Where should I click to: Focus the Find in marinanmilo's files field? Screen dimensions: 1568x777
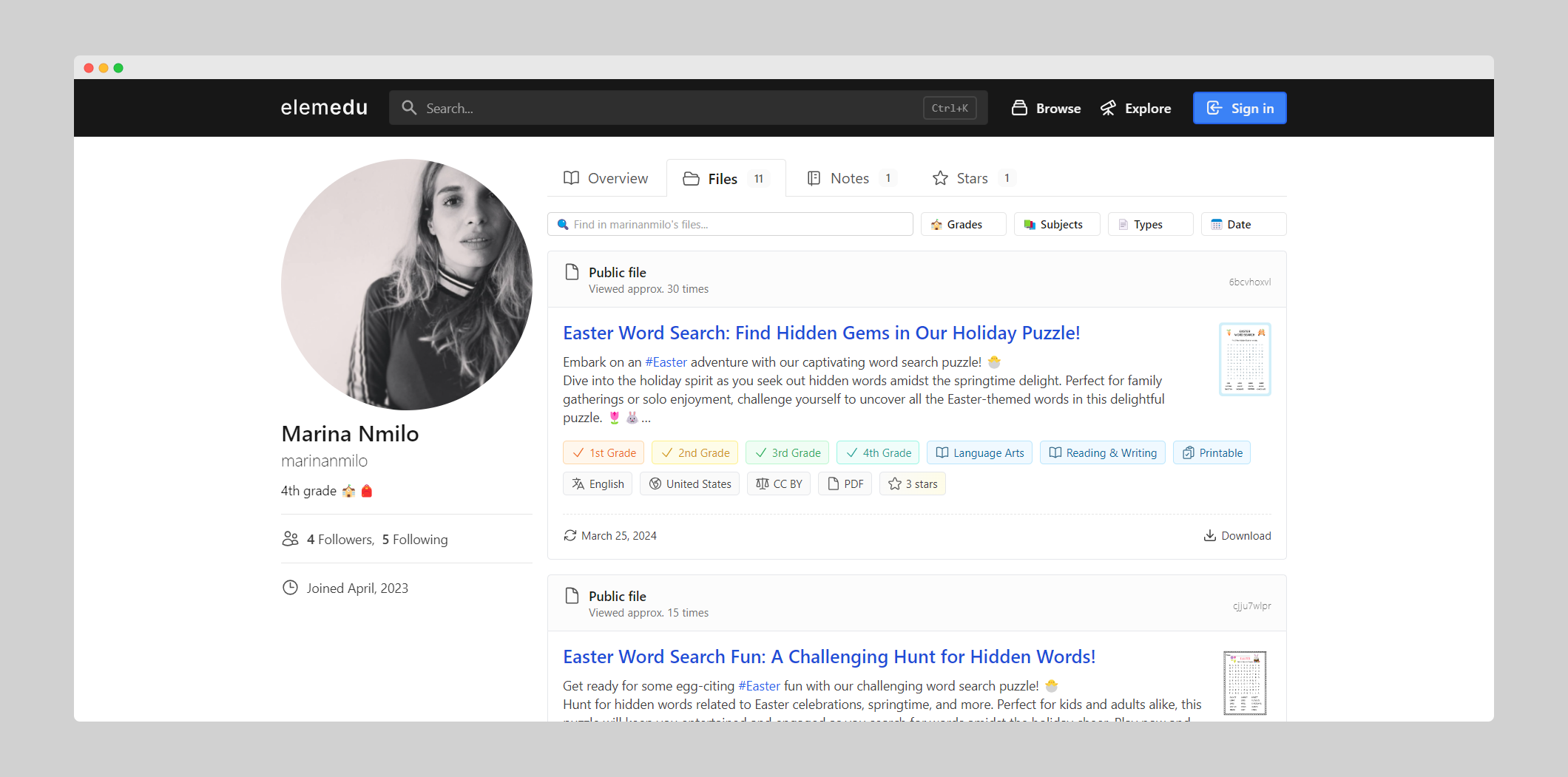click(730, 224)
